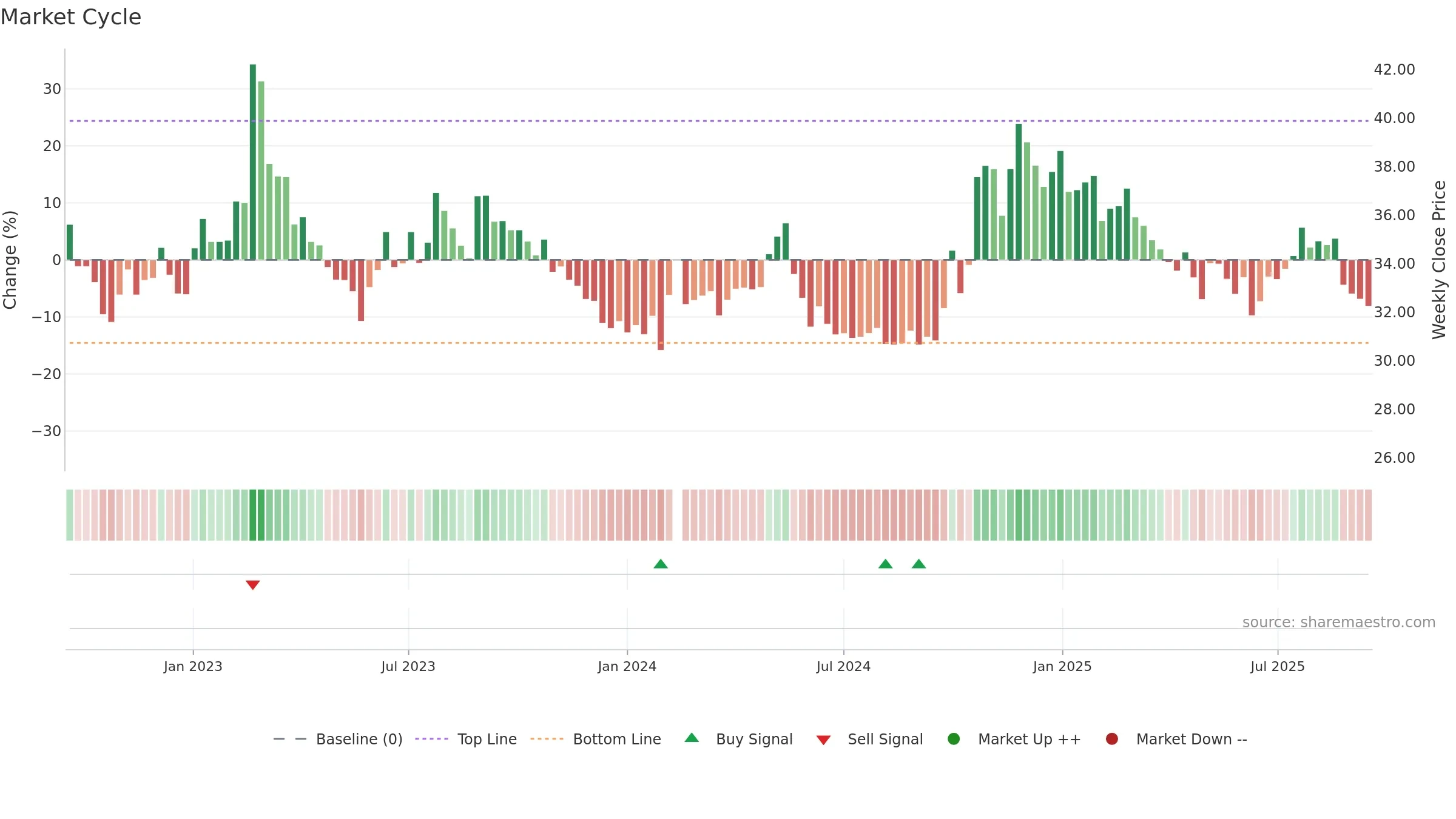Click the Sell Signal legend triangle icon
Viewport: 1456px width, 819px height.
[x=823, y=740]
